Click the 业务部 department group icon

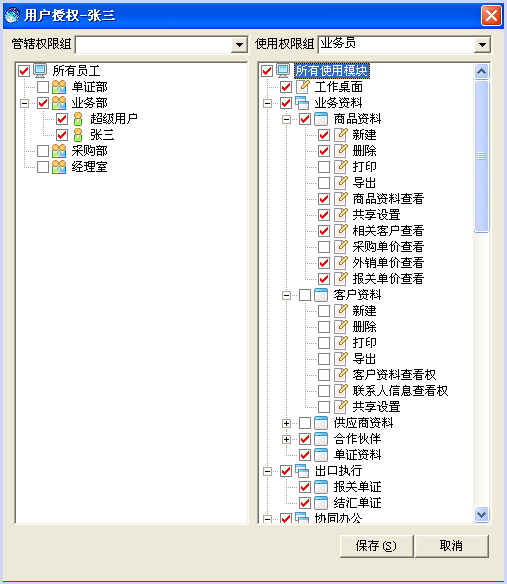(59, 103)
